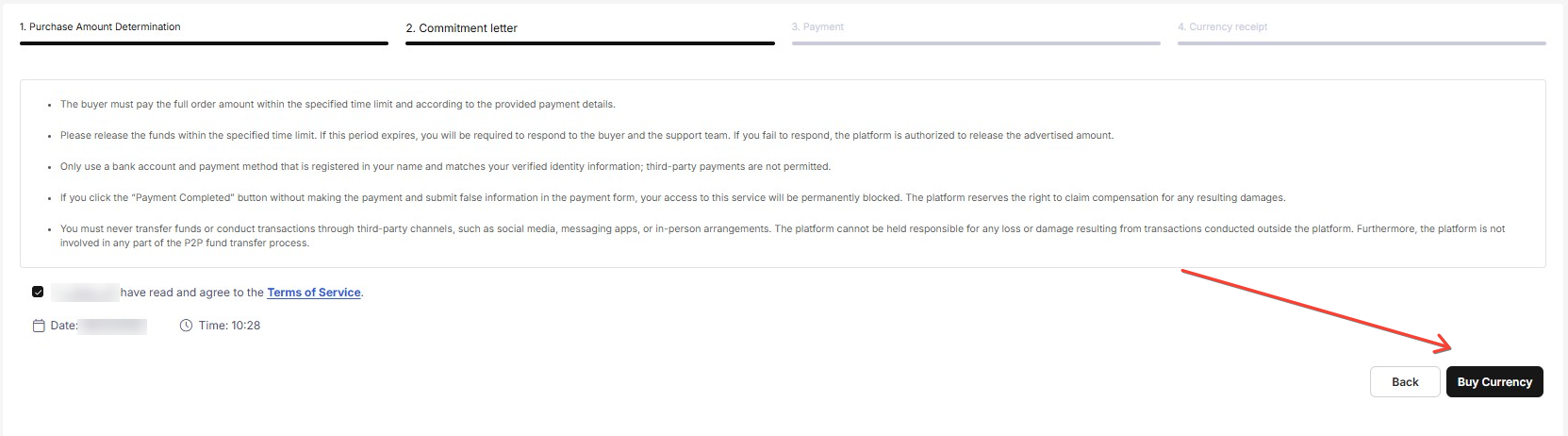The height and width of the screenshot is (436, 1568).
Task: Click the clock icon beside Time
Action: pos(186,326)
